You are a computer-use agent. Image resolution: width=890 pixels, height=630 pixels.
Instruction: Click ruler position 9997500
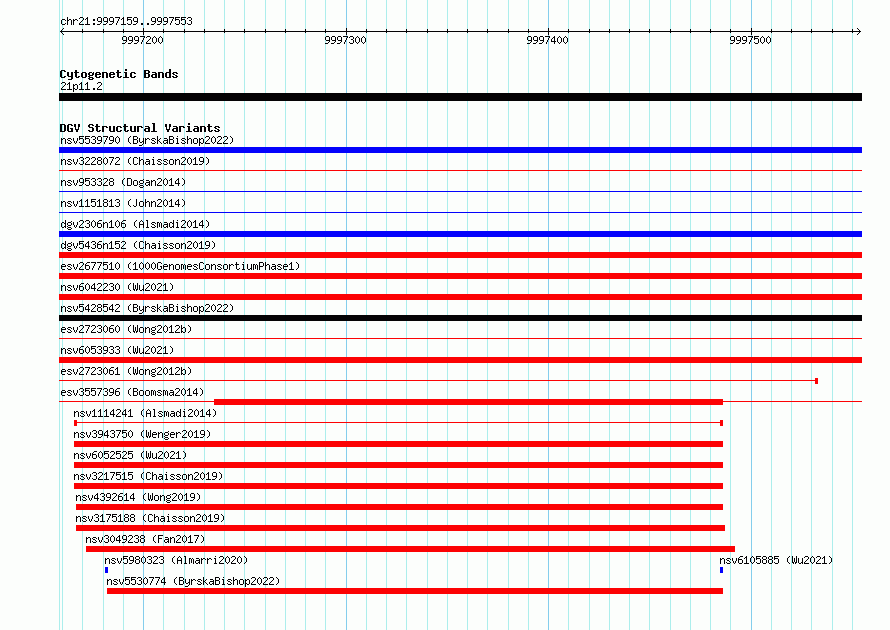(x=750, y=40)
